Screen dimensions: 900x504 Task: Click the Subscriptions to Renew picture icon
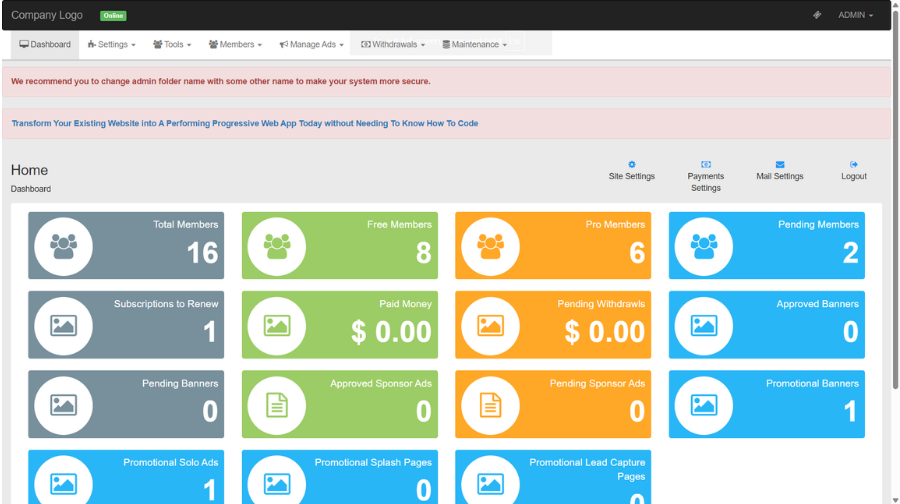coord(63,325)
